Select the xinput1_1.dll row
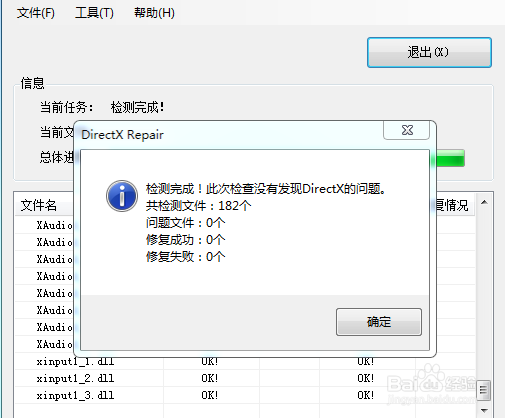505x418 pixels. click(245, 361)
